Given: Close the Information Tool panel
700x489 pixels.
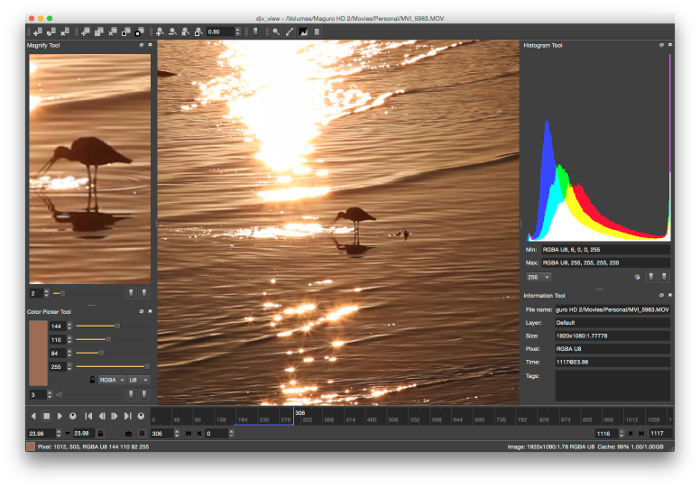Looking at the screenshot, I should click(670, 295).
